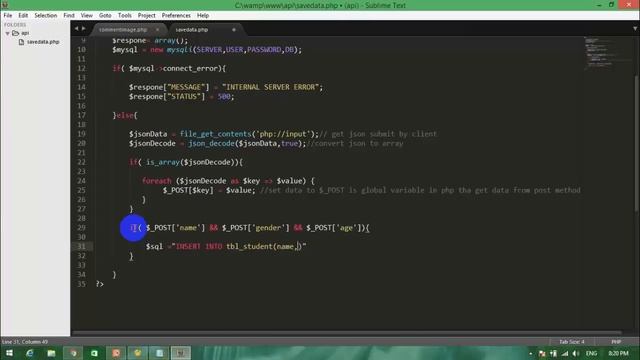Click the savedata.php file icon in sidebar
640x360 pixels.
click(21, 42)
